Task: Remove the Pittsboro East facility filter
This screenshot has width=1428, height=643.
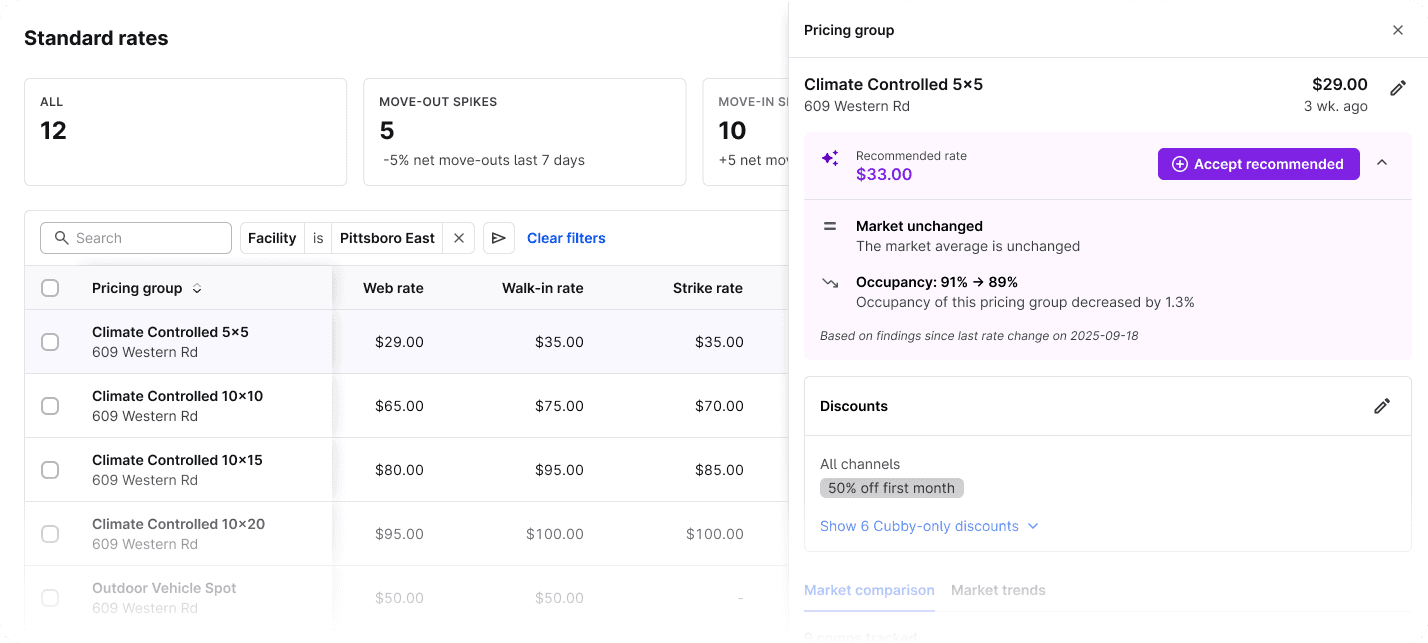Action: [459, 238]
